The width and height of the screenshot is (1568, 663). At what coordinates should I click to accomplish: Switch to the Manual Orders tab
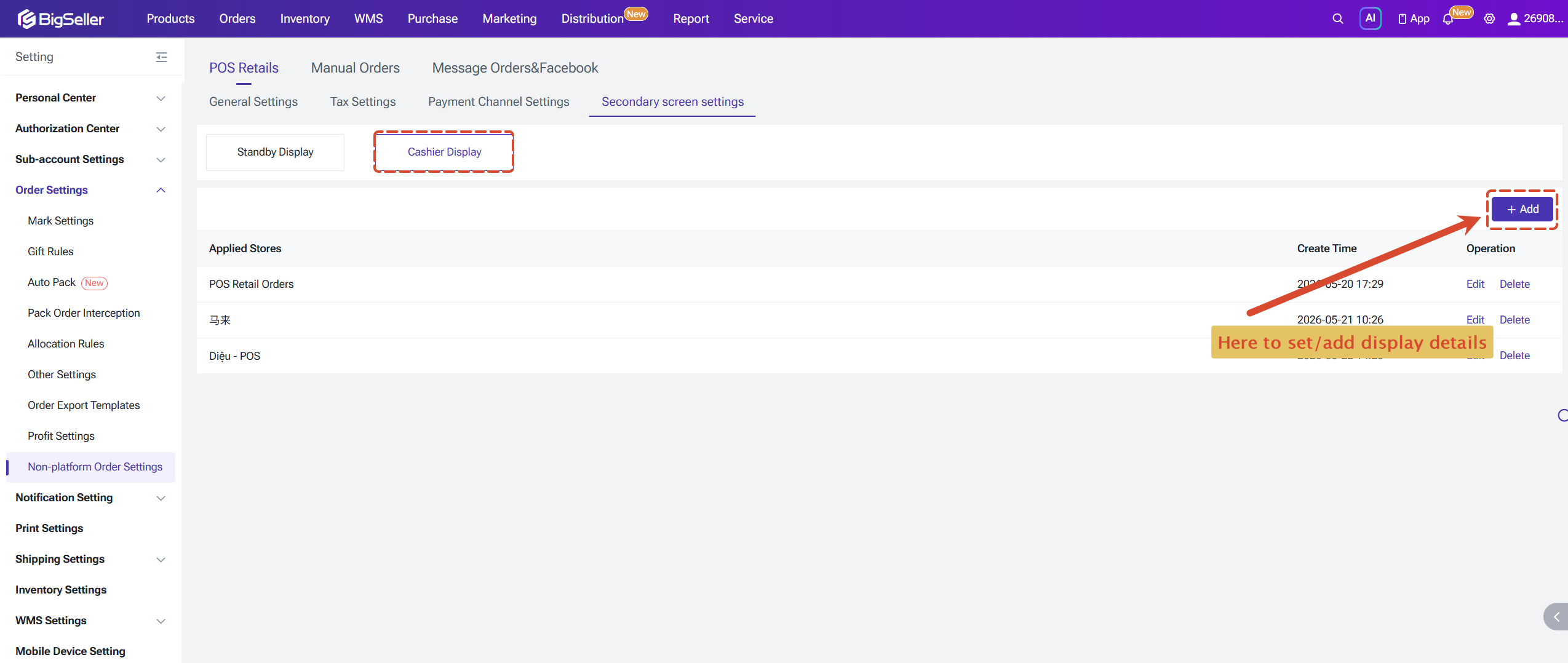(x=355, y=68)
